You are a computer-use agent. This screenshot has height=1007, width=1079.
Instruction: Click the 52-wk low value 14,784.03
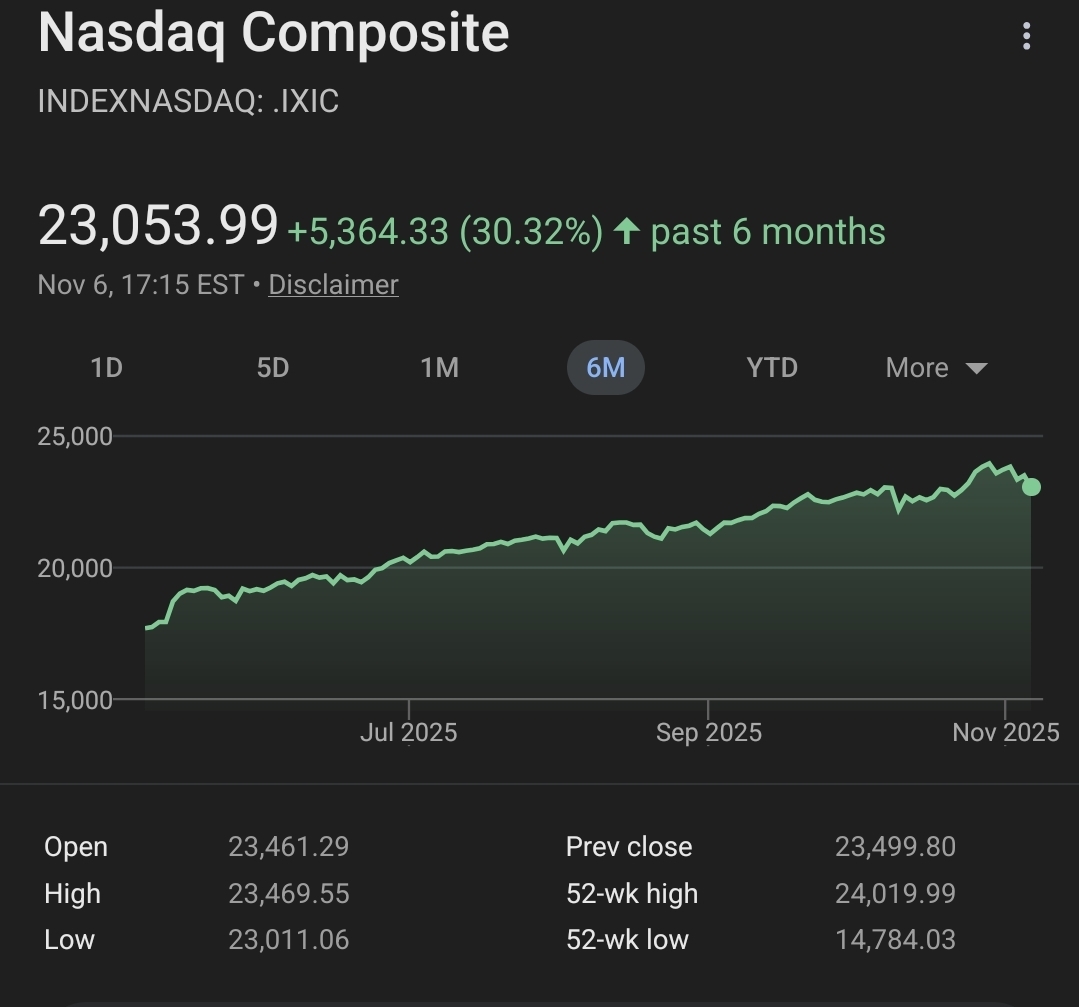pos(895,940)
